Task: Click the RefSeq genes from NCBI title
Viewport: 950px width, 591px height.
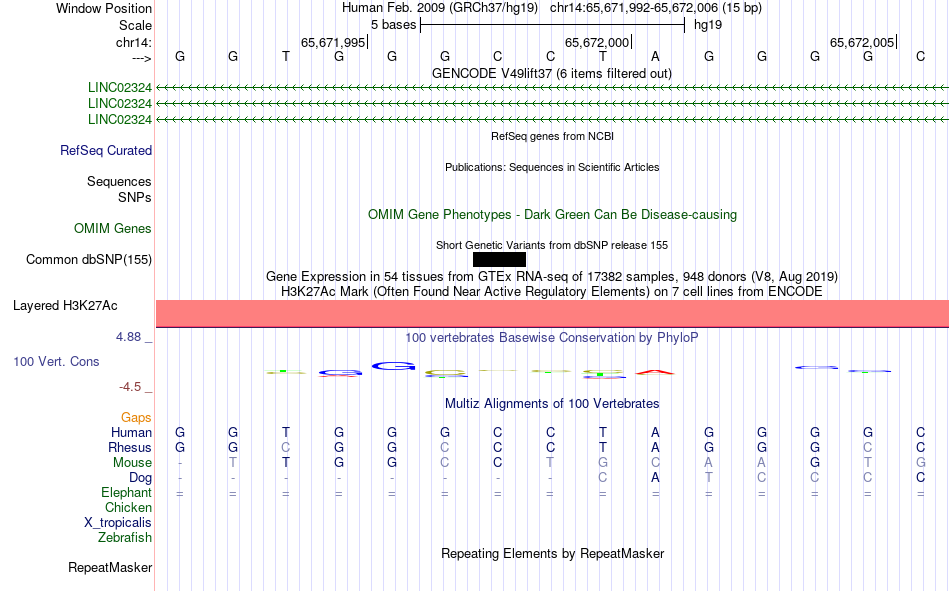Action: [552, 136]
